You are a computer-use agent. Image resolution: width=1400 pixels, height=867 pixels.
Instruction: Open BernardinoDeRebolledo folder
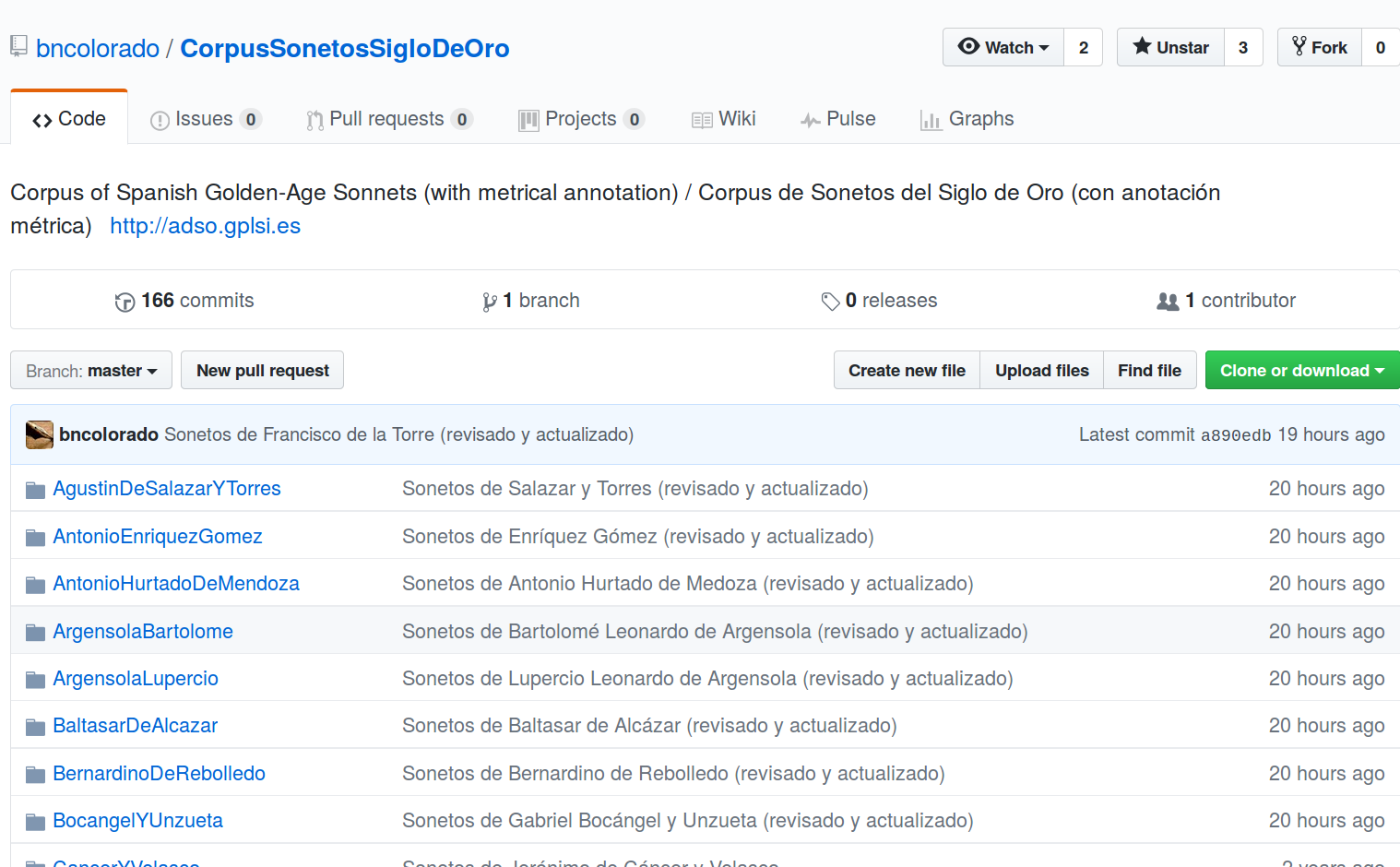point(160,774)
